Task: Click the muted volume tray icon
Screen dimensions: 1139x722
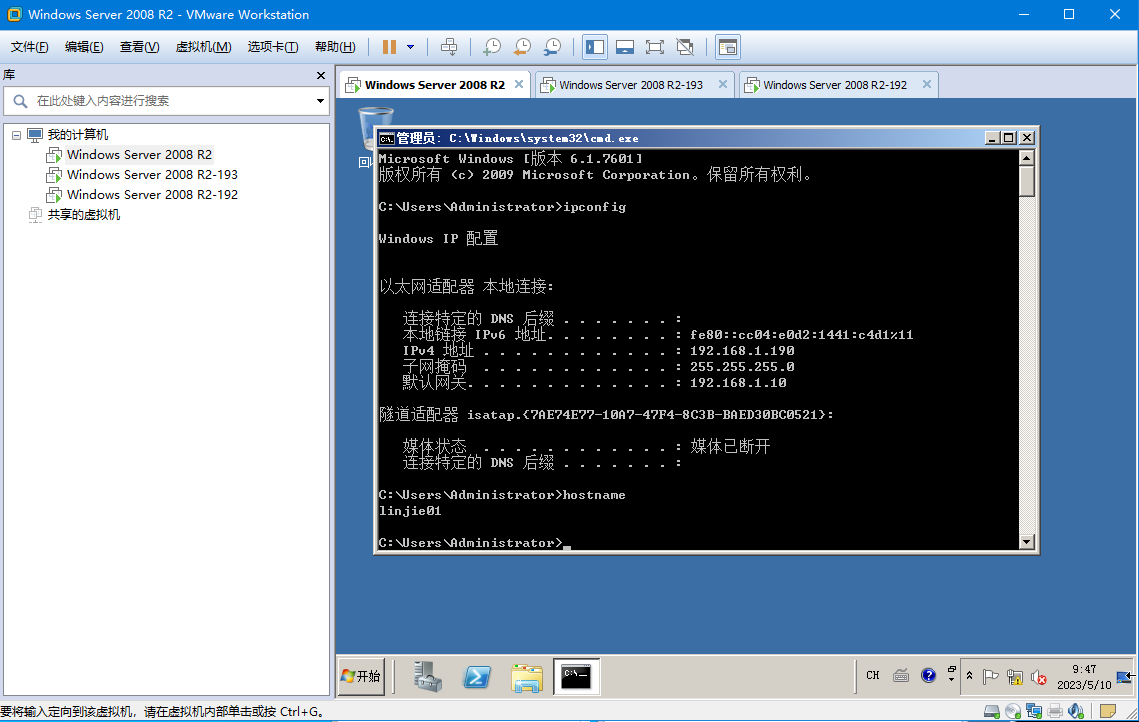Action: click(x=1039, y=677)
